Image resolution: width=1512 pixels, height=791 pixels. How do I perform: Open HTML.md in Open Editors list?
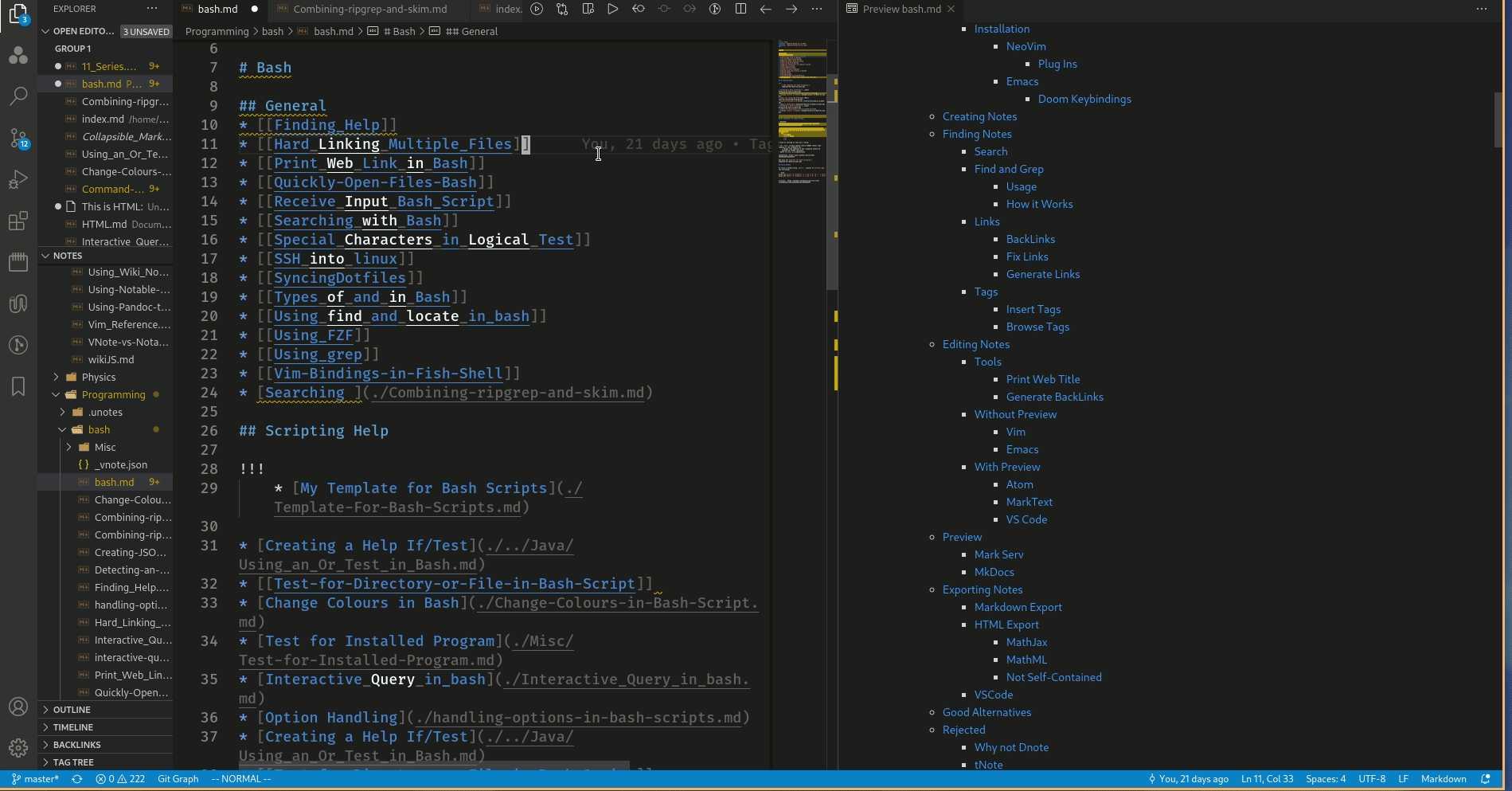click(104, 224)
